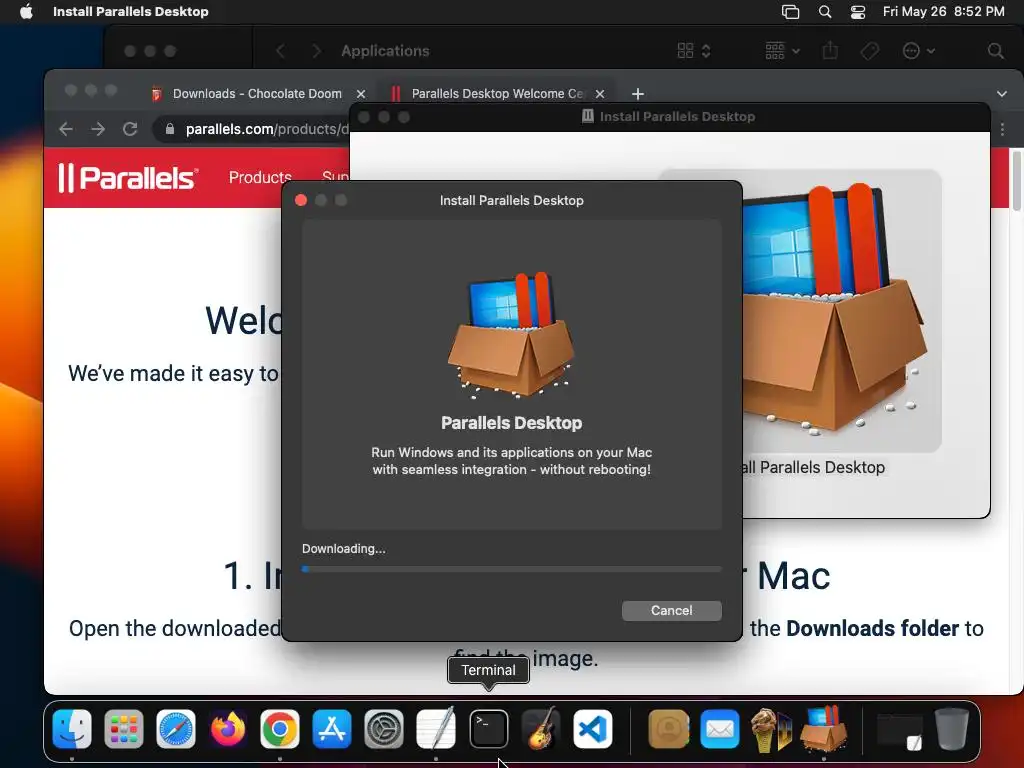The width and height of the screenshot is (1024, 768).
Task: Click the Chrome forward arrow
Action: (98, 129)
